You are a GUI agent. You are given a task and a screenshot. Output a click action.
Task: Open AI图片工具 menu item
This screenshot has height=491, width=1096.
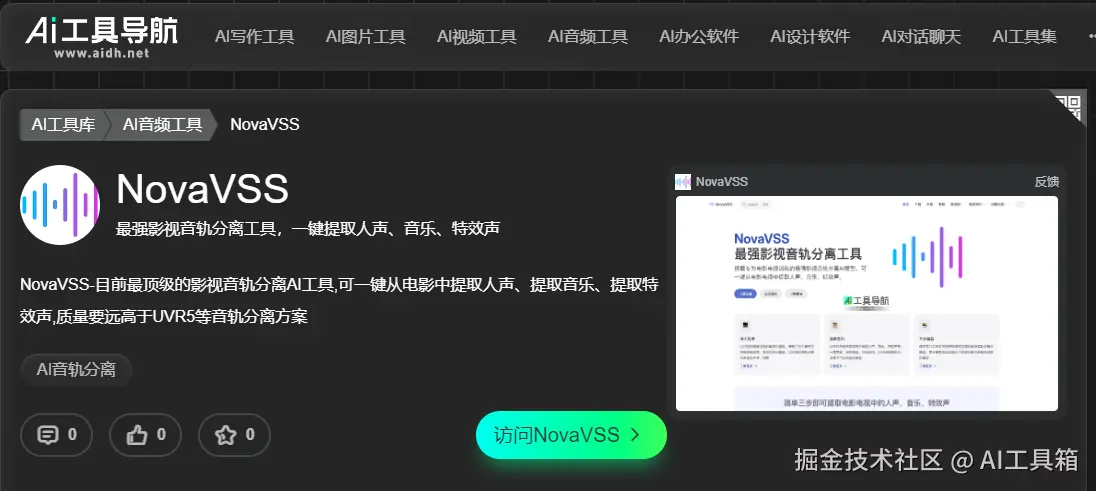tap(366, 36)
